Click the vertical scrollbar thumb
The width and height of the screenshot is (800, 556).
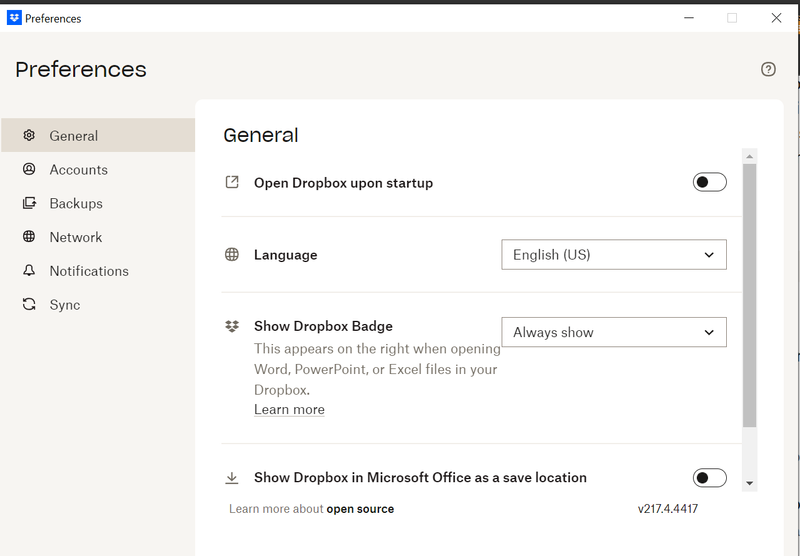point(750,295)
